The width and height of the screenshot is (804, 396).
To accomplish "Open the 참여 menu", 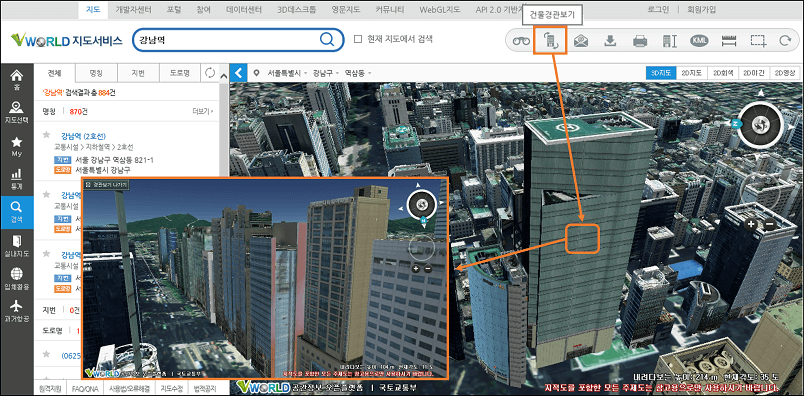I will (x=203, y=9).
